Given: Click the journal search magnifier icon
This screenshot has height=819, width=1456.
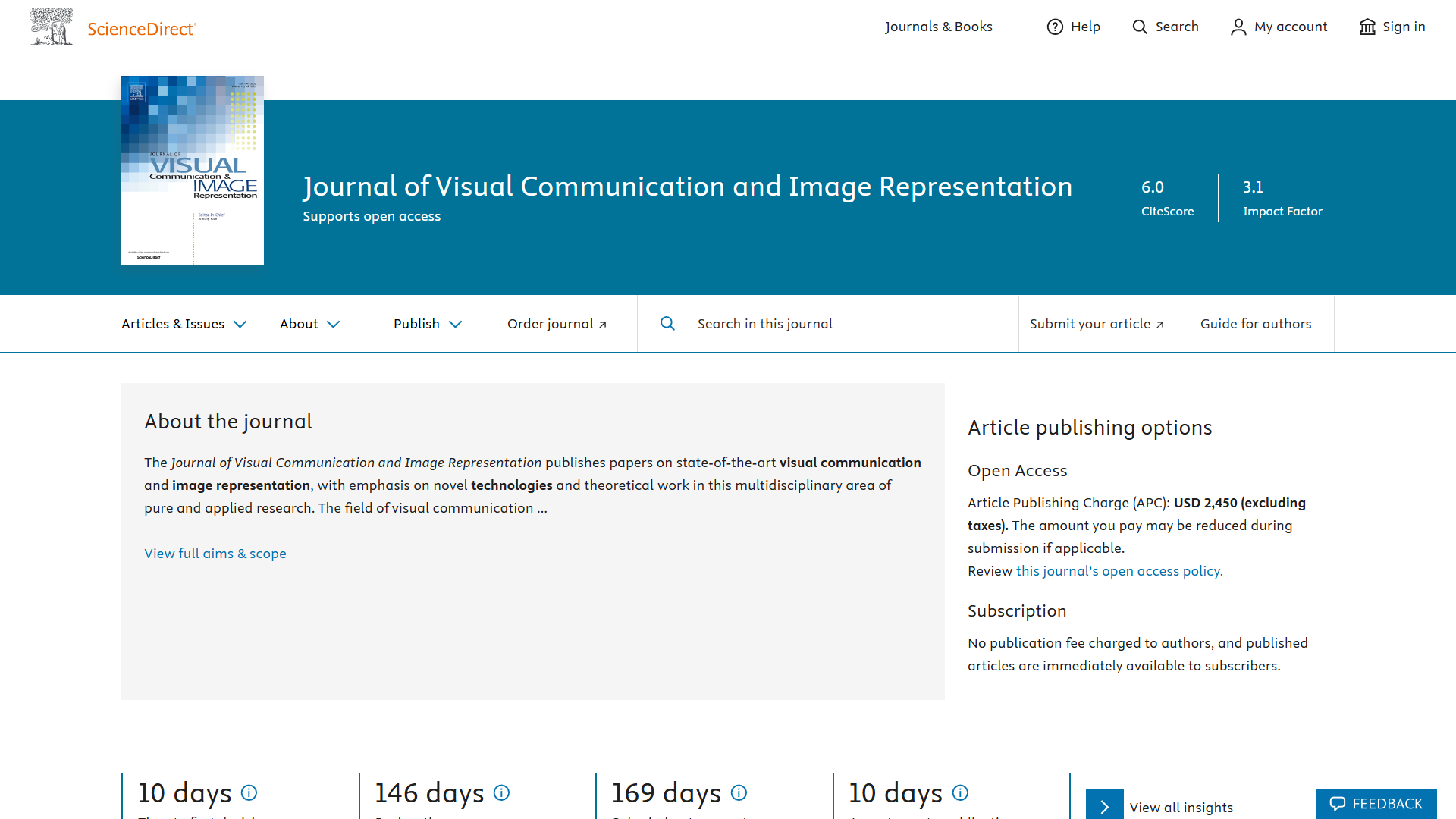Looking at the screenshot, I should [667, 323].
